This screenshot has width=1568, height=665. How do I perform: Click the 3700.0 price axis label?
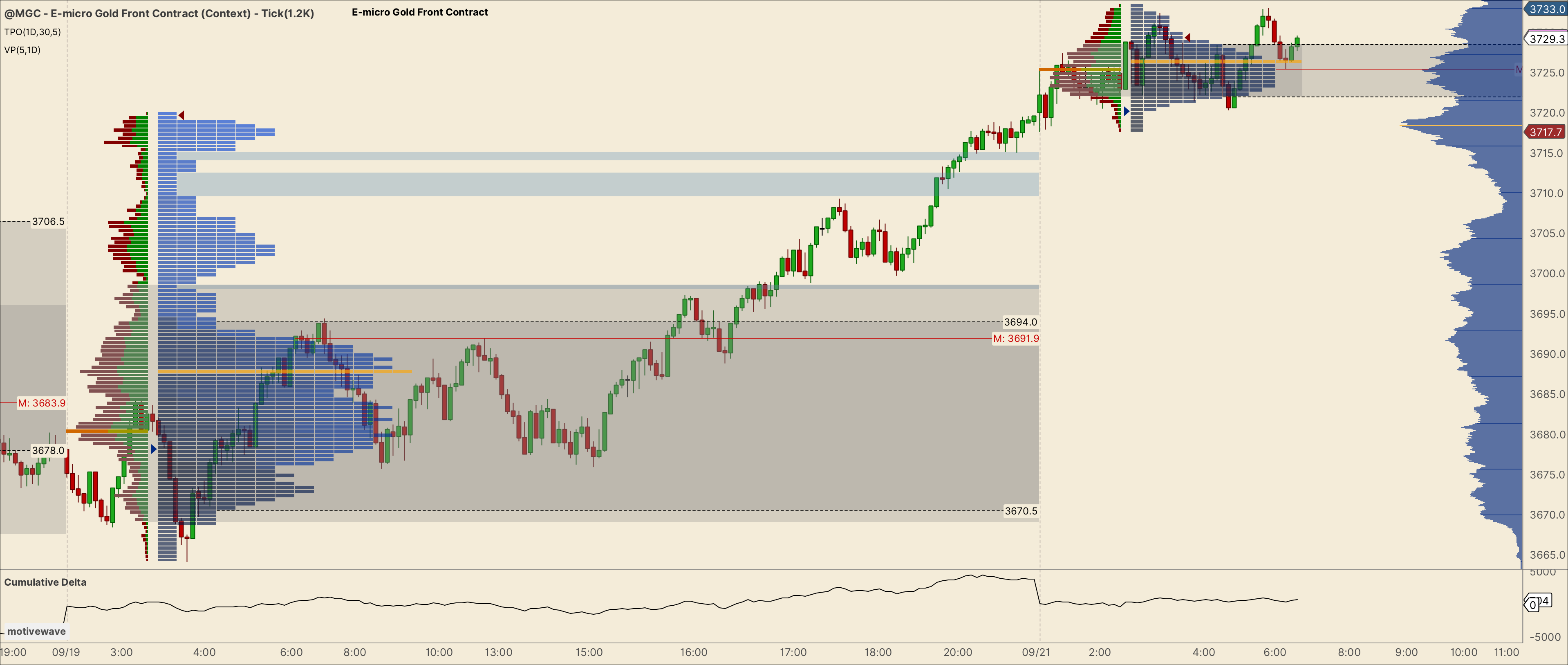(x=1547, y=274)
